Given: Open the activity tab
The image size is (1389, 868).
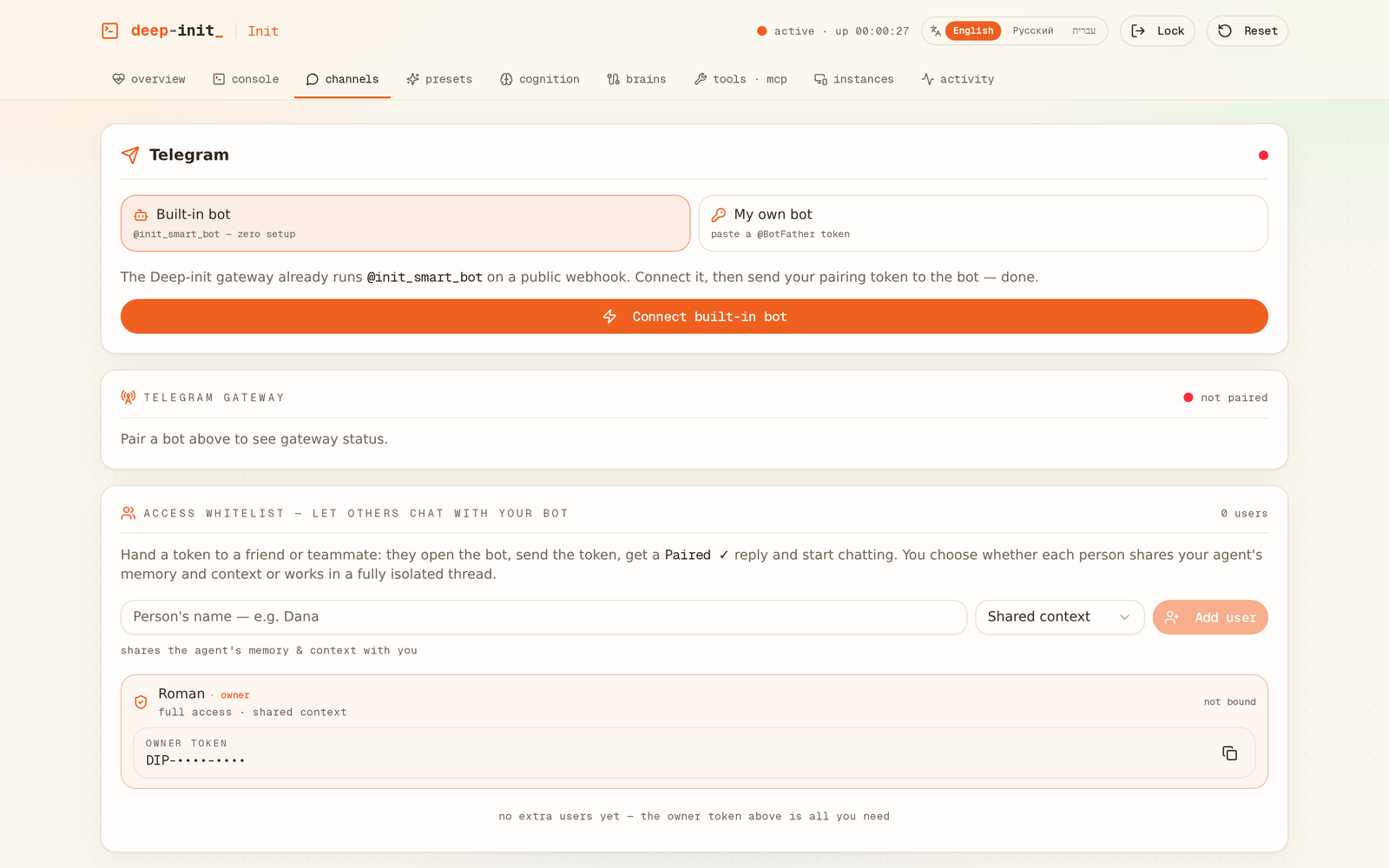Looking at the screenshot, I should pyautogui.click(x=958, y=79).
